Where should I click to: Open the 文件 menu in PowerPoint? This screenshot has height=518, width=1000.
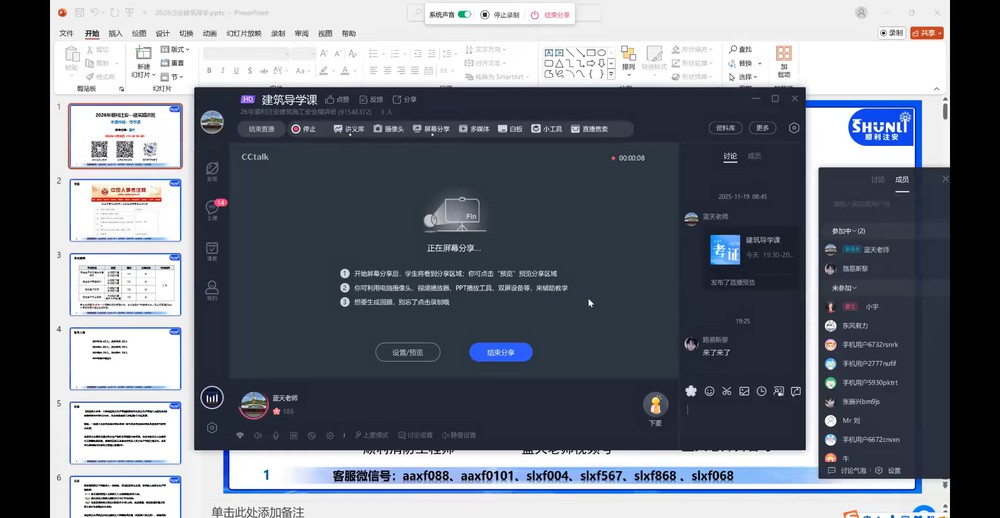[66, 33]
